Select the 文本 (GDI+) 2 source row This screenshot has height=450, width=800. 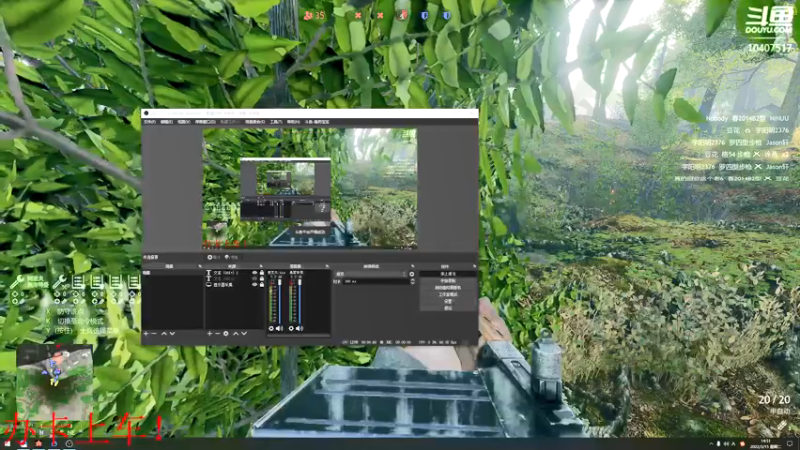pos(235,272)
